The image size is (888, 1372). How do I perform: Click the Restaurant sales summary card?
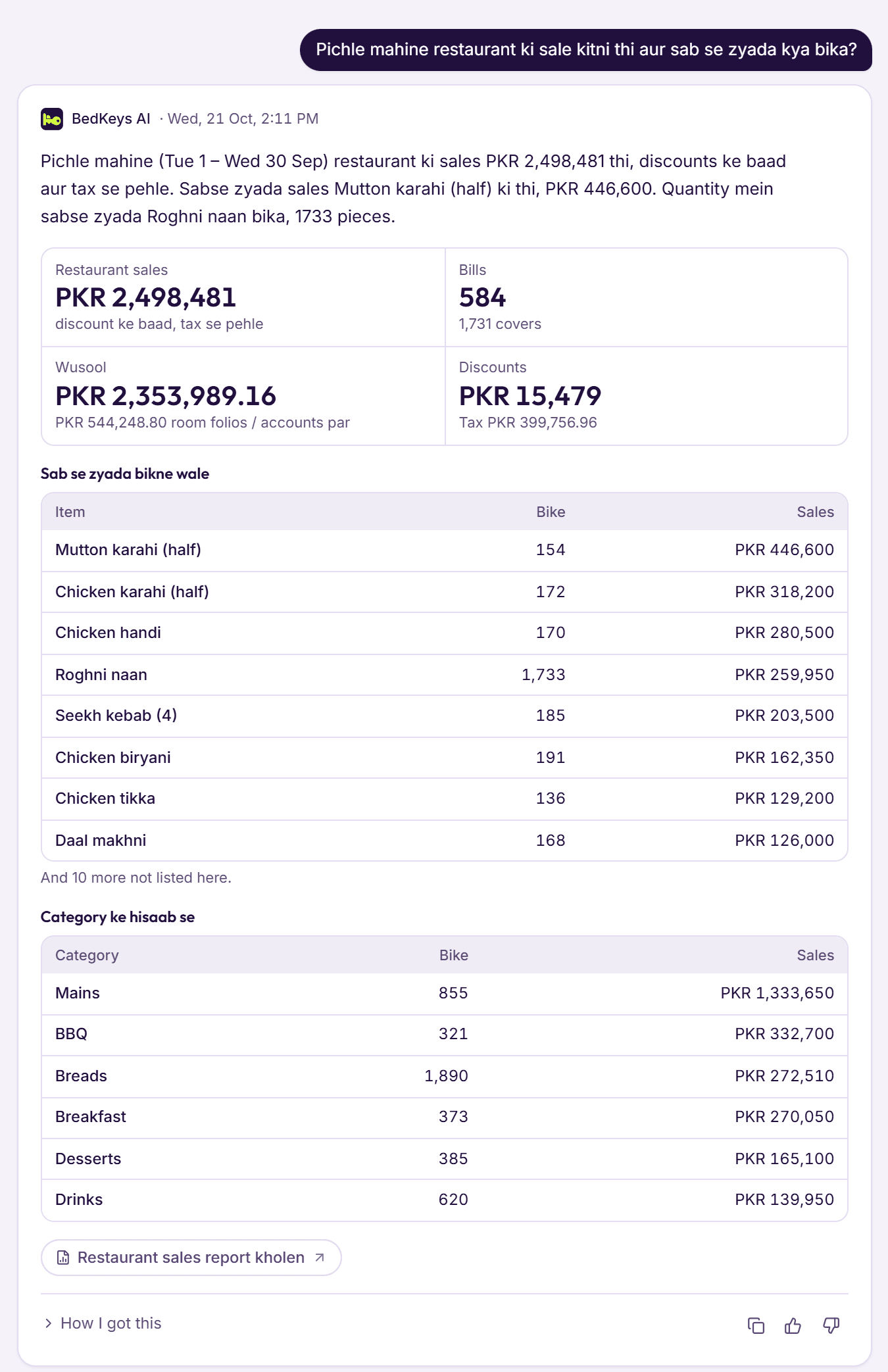coord(243,297)
